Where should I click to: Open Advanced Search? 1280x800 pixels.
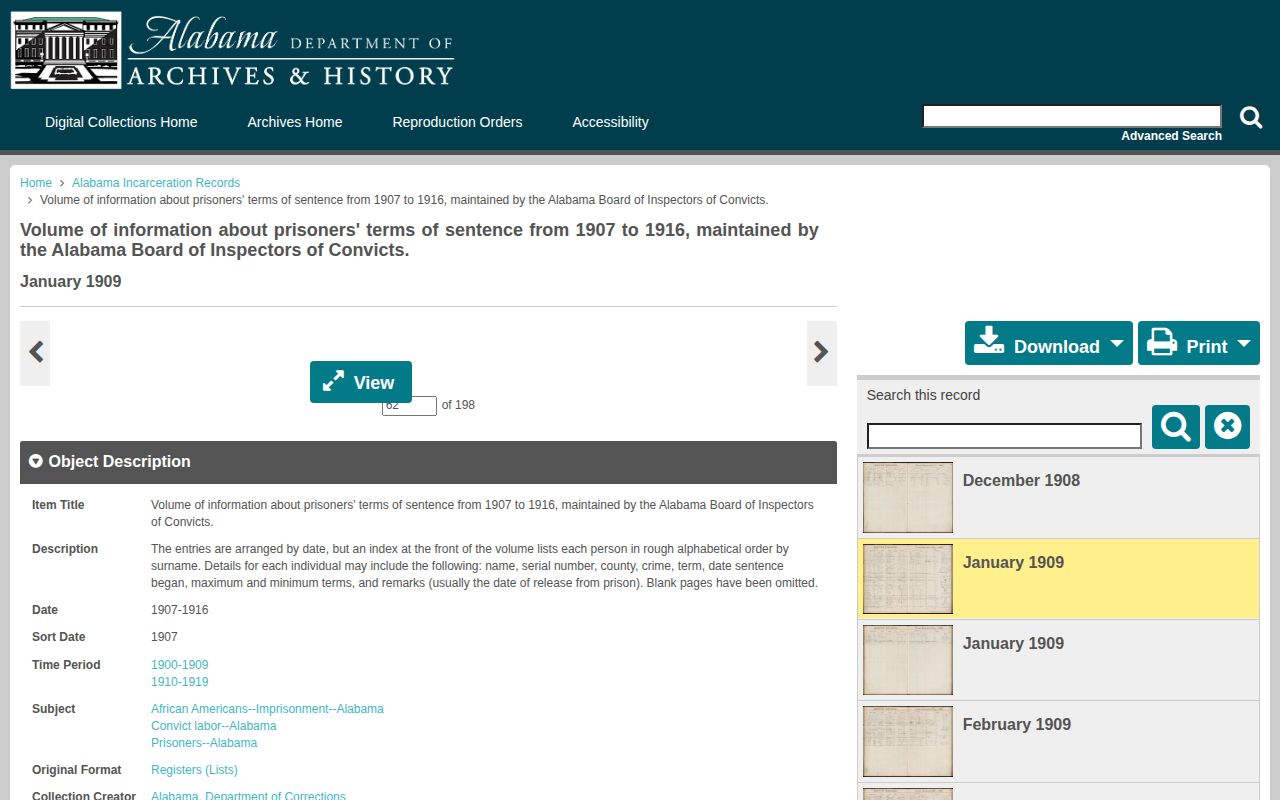(x=1171, y=136)
